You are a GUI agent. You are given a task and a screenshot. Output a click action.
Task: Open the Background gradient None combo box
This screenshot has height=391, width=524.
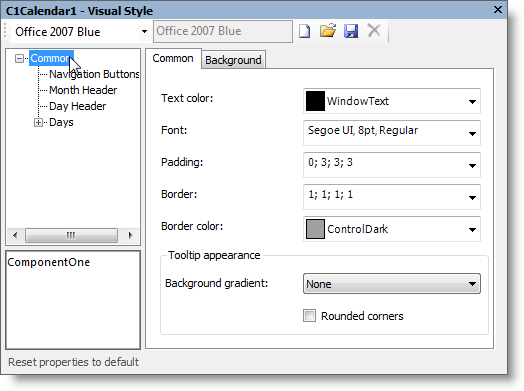pyautogui.click(x=392, y=284)
